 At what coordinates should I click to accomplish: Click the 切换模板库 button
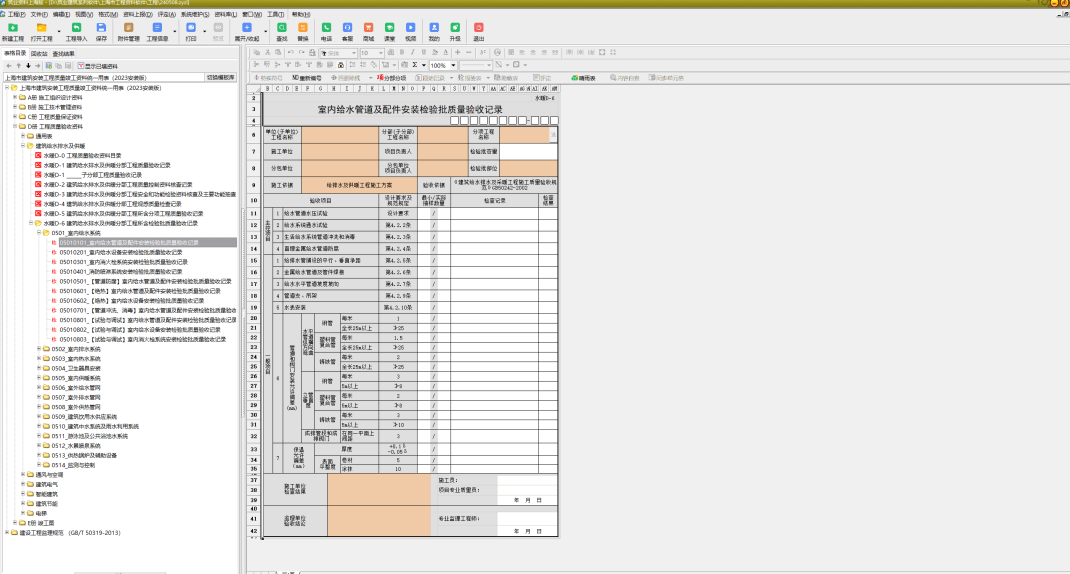click(x=221, y=78)
